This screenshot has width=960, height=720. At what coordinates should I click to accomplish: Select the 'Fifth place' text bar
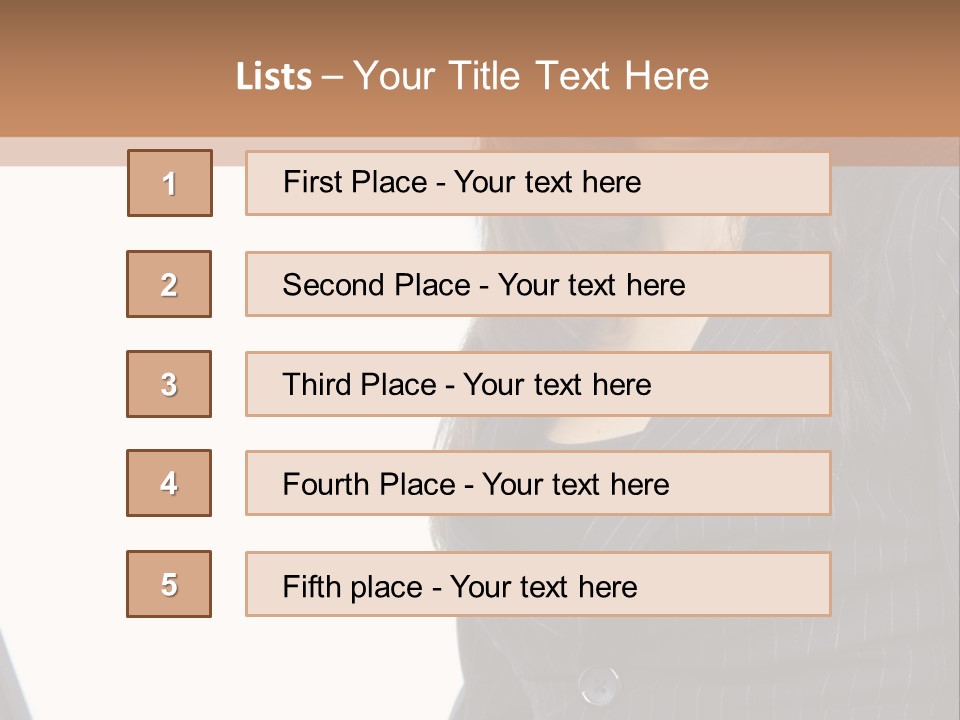(x=538, y=584)
